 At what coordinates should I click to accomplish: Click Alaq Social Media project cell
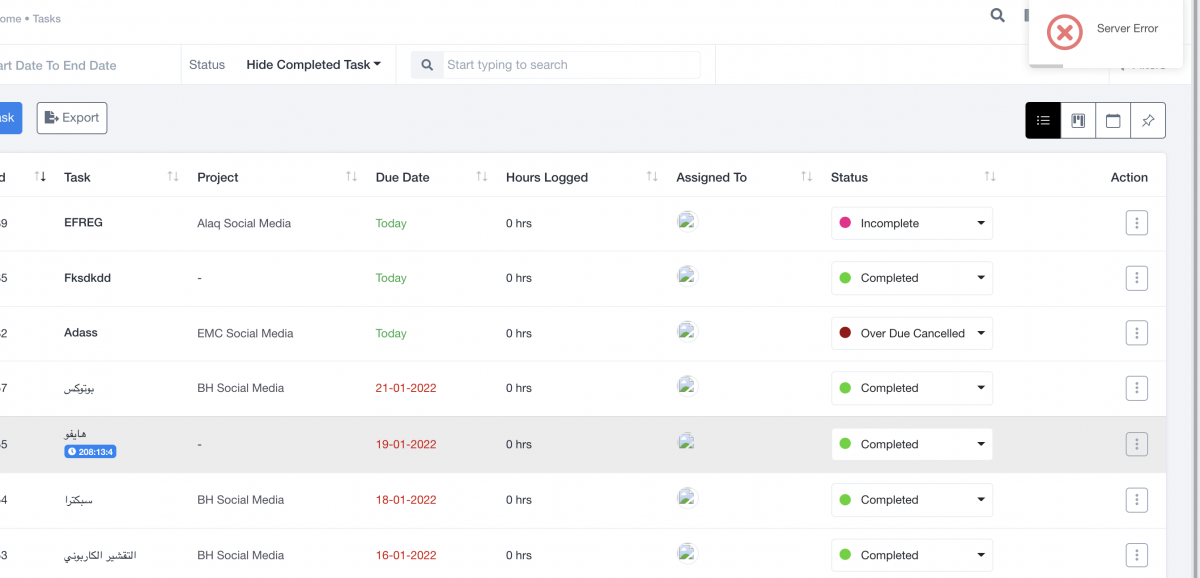click(244, 223)
